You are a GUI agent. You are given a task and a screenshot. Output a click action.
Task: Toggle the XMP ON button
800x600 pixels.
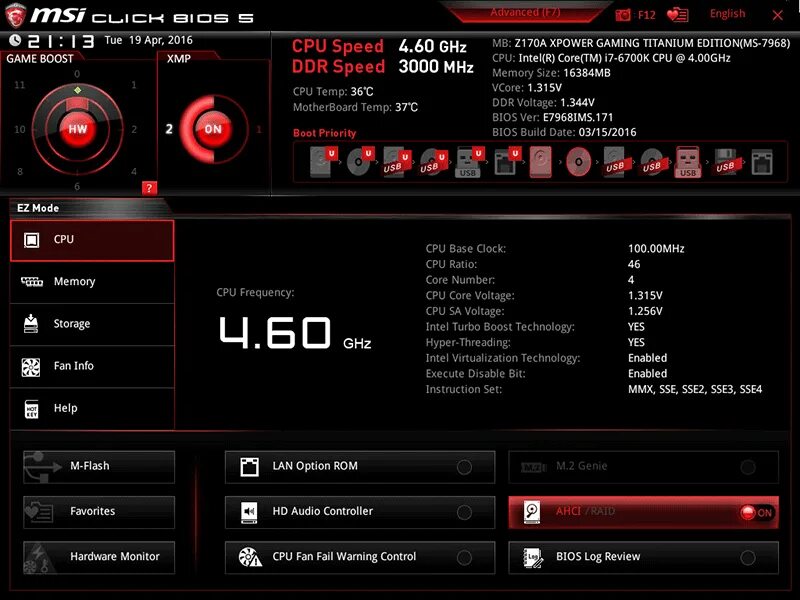click(x=213, y=129)
